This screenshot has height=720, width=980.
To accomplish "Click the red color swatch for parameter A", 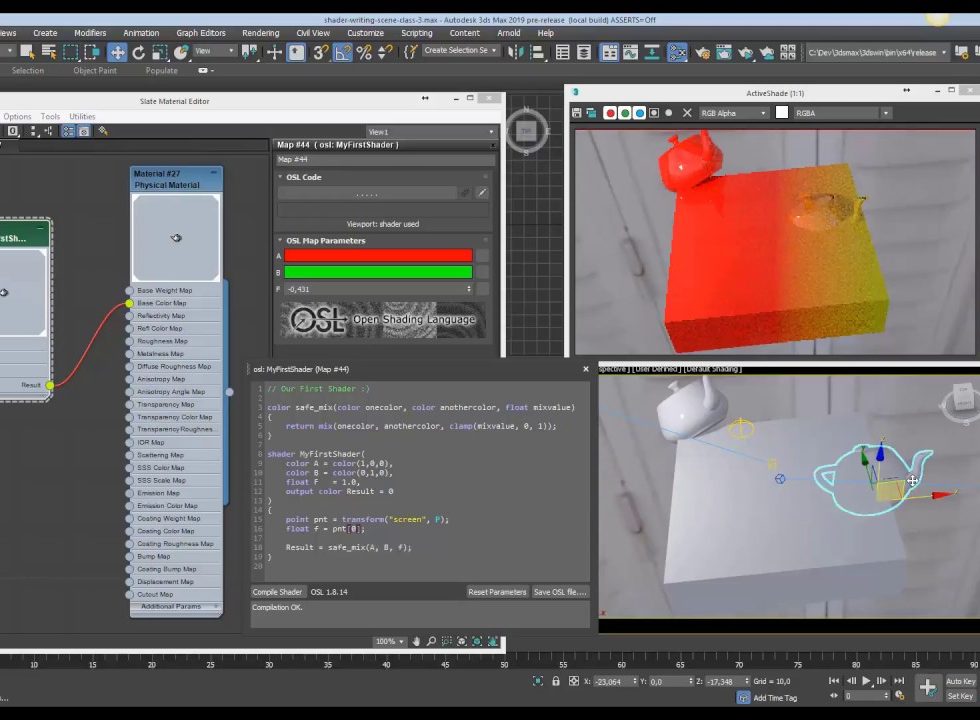I will (378, 255).
